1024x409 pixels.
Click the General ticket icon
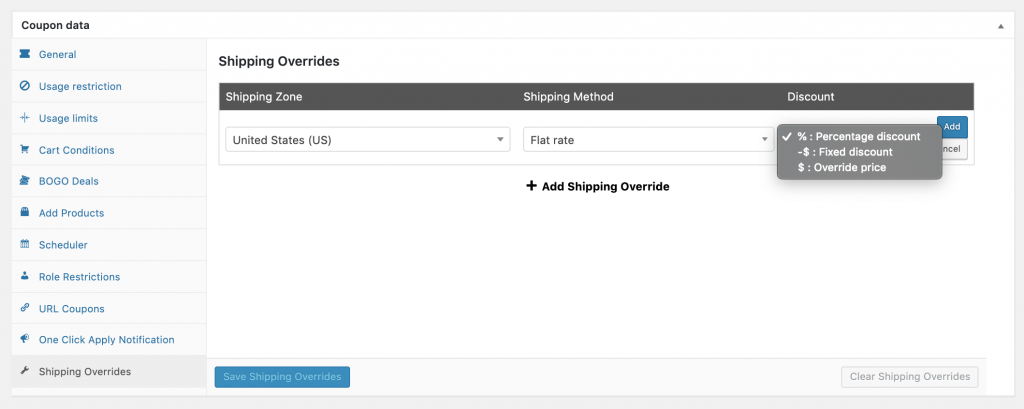pos(24,55)
